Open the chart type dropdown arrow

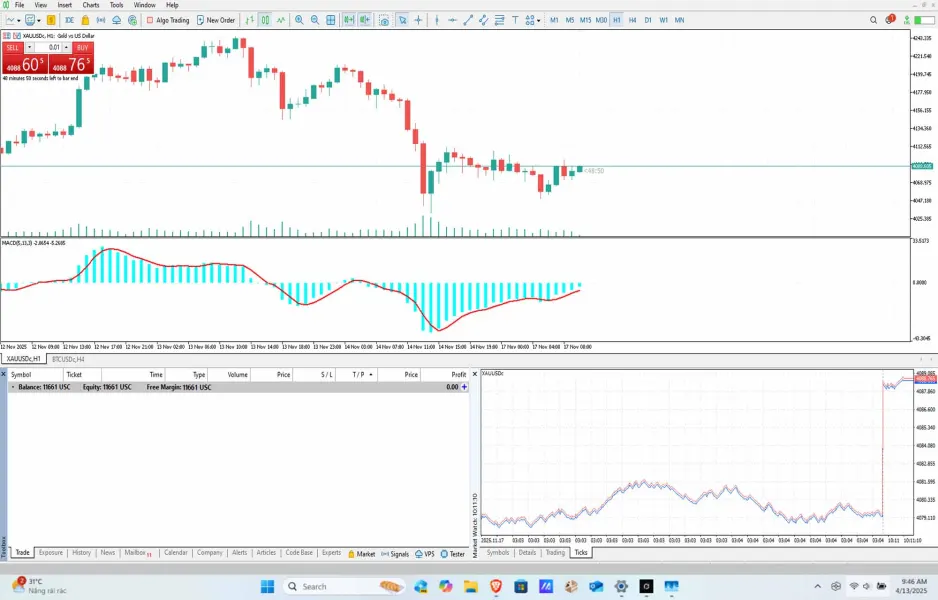pyautogui.click(x=20, y=20)
